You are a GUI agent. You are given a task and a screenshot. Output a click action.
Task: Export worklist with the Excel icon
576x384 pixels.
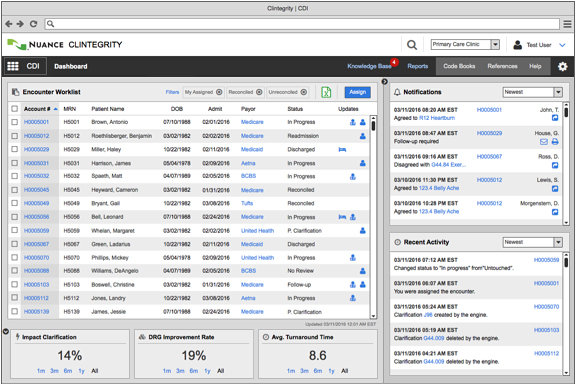pyautogui.click(x=326, y=92)
